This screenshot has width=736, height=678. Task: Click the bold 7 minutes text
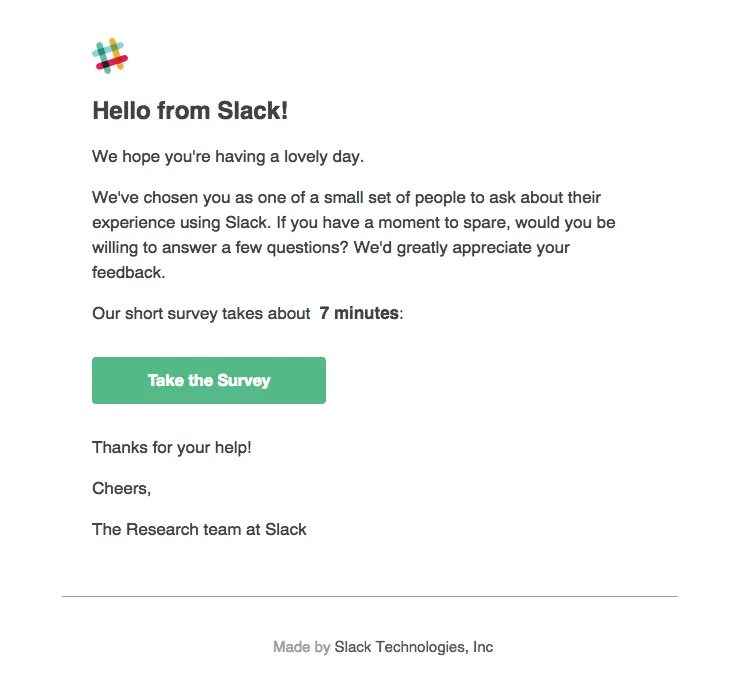coord(359,313)
